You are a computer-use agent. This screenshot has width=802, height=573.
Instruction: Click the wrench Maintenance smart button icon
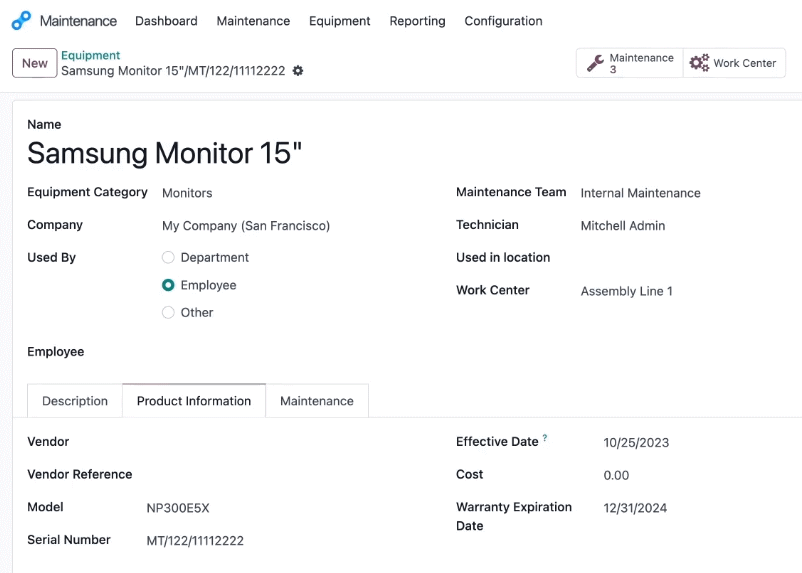(x=595, y=63)
